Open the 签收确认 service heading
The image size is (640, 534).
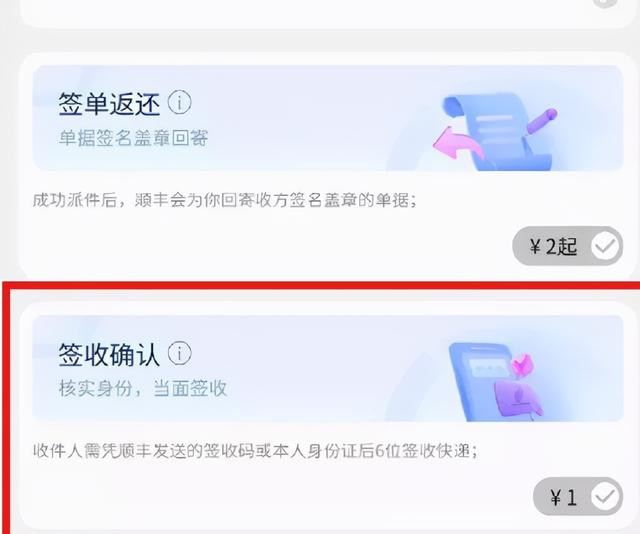click(x=109, y=354)
